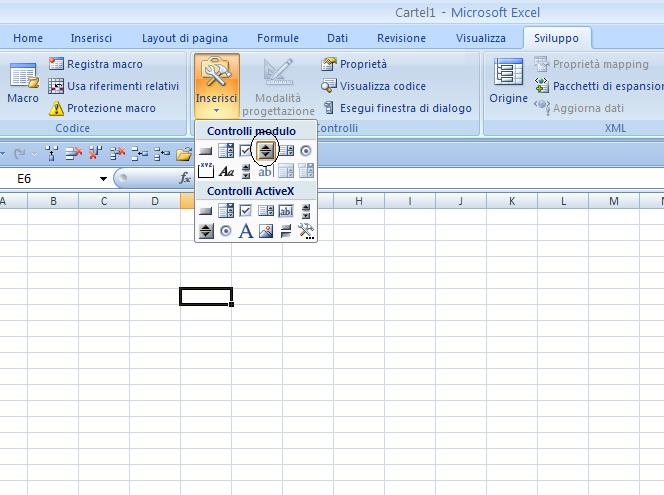Viewport: 664px width, 495px height.
Task: Open the Dati tab
Action: pos(338,38)
